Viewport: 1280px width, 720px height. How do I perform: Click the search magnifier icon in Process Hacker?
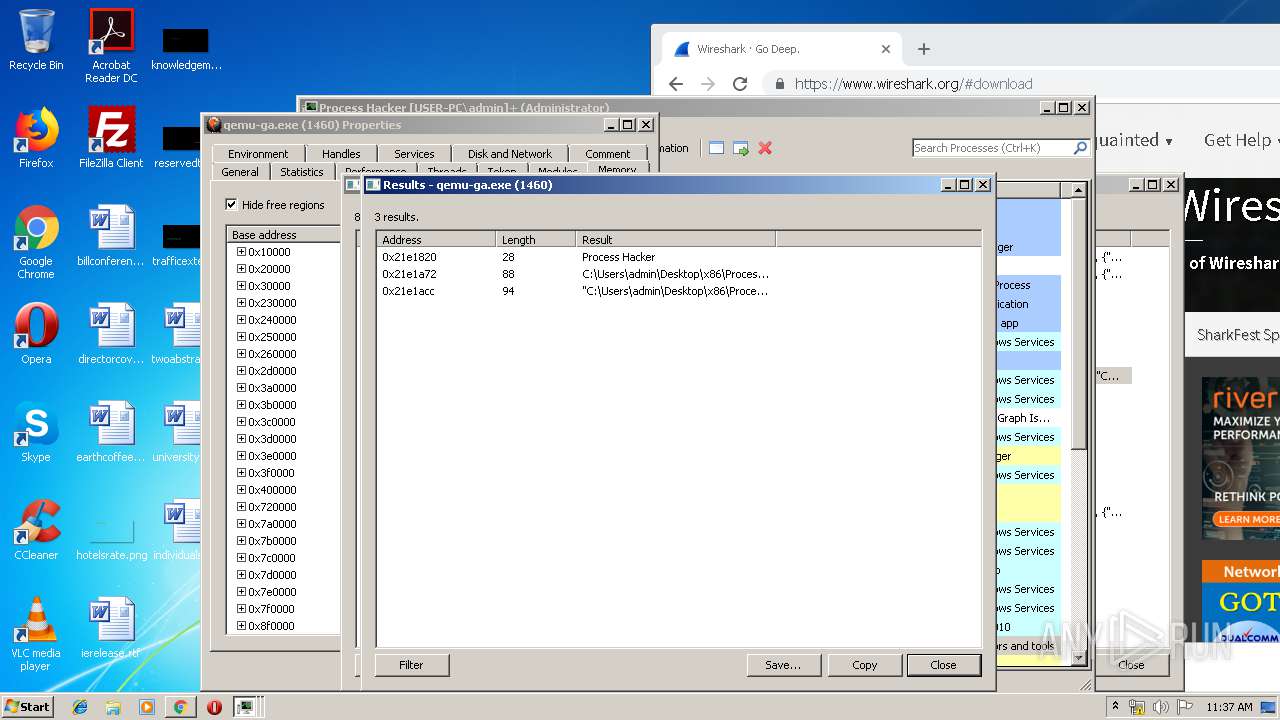(x=1080, y=148)
